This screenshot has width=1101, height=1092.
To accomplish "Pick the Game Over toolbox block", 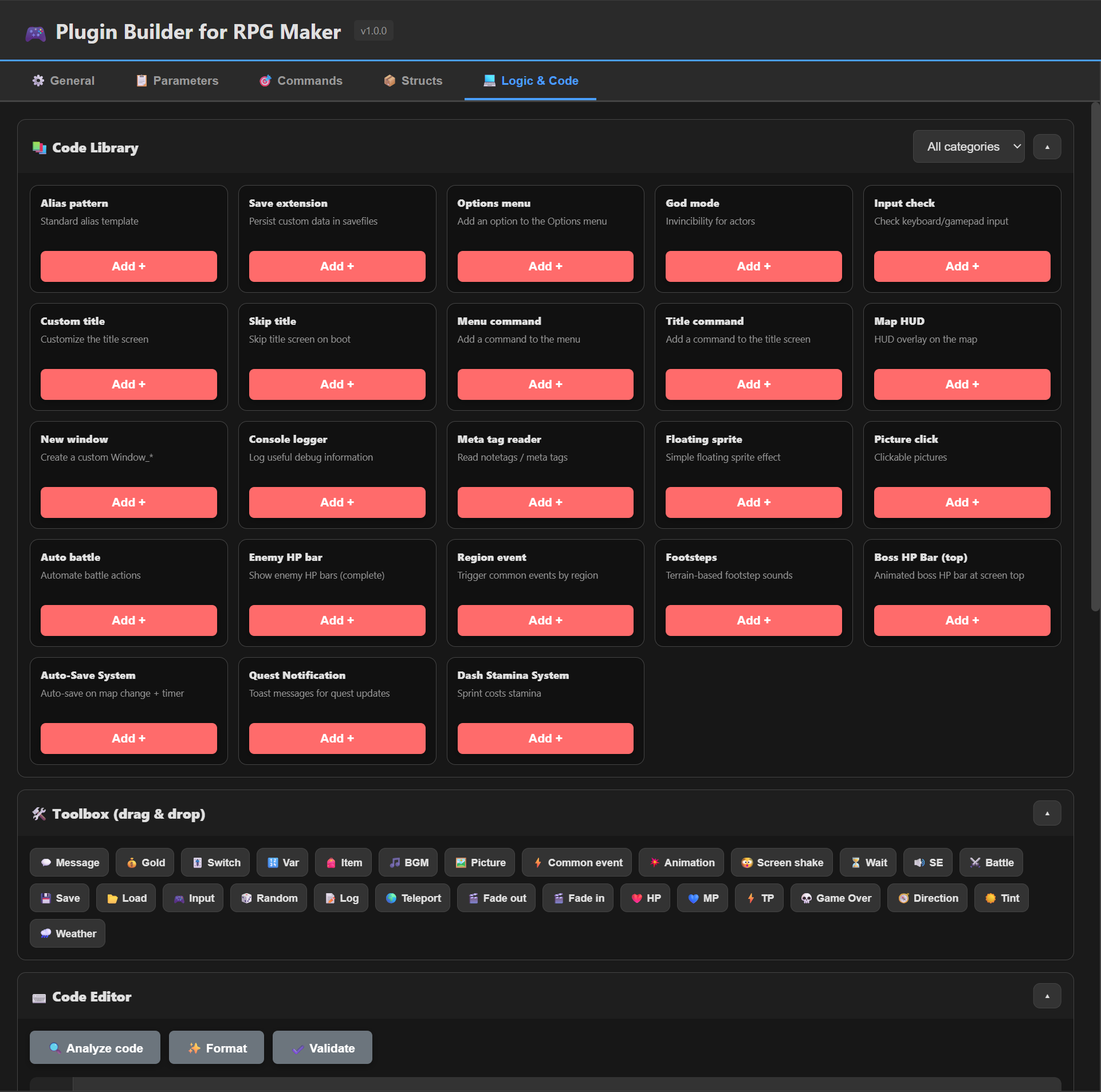I will pos(835,898).
